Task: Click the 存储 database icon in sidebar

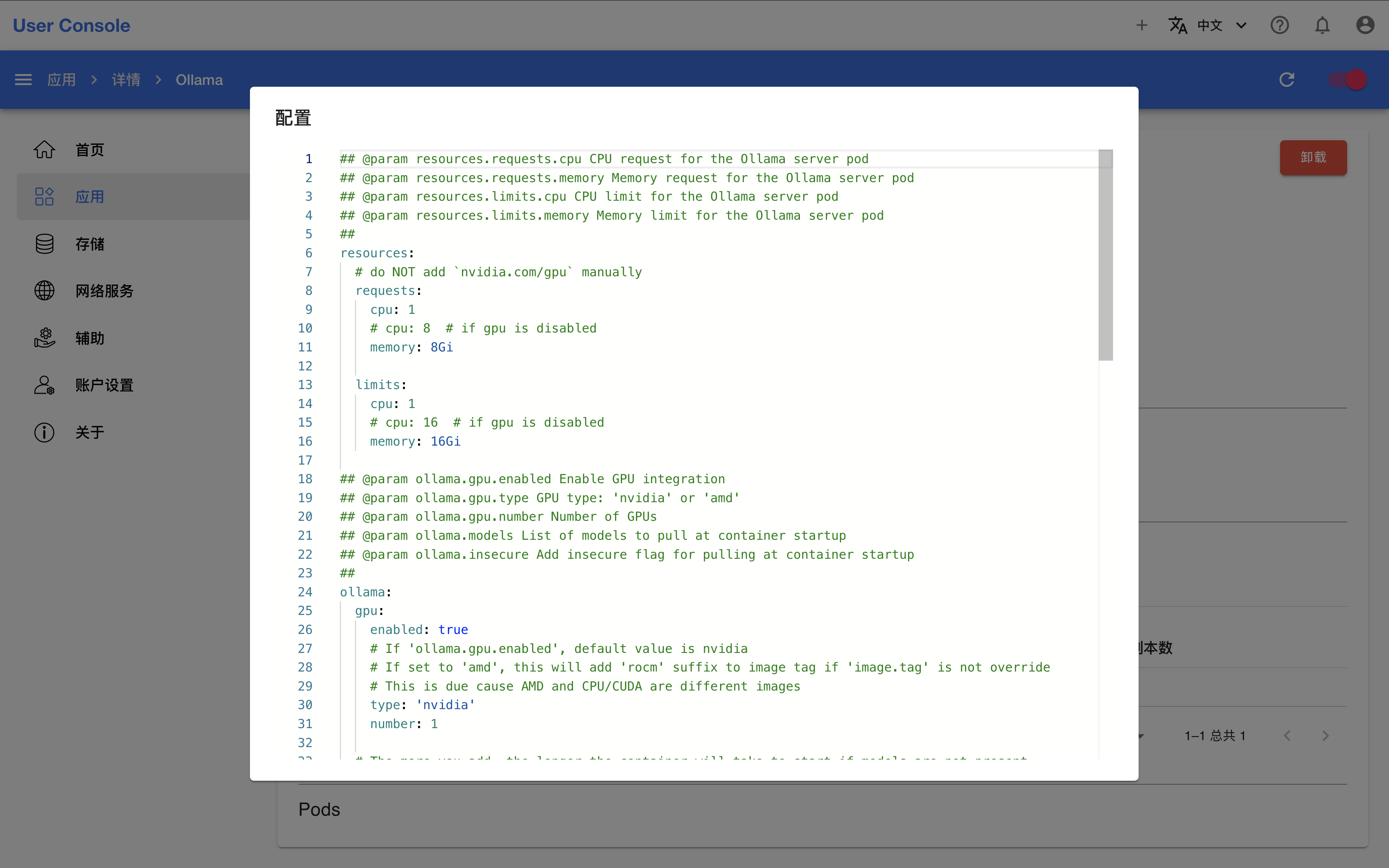Action: (x=44, y=244)
